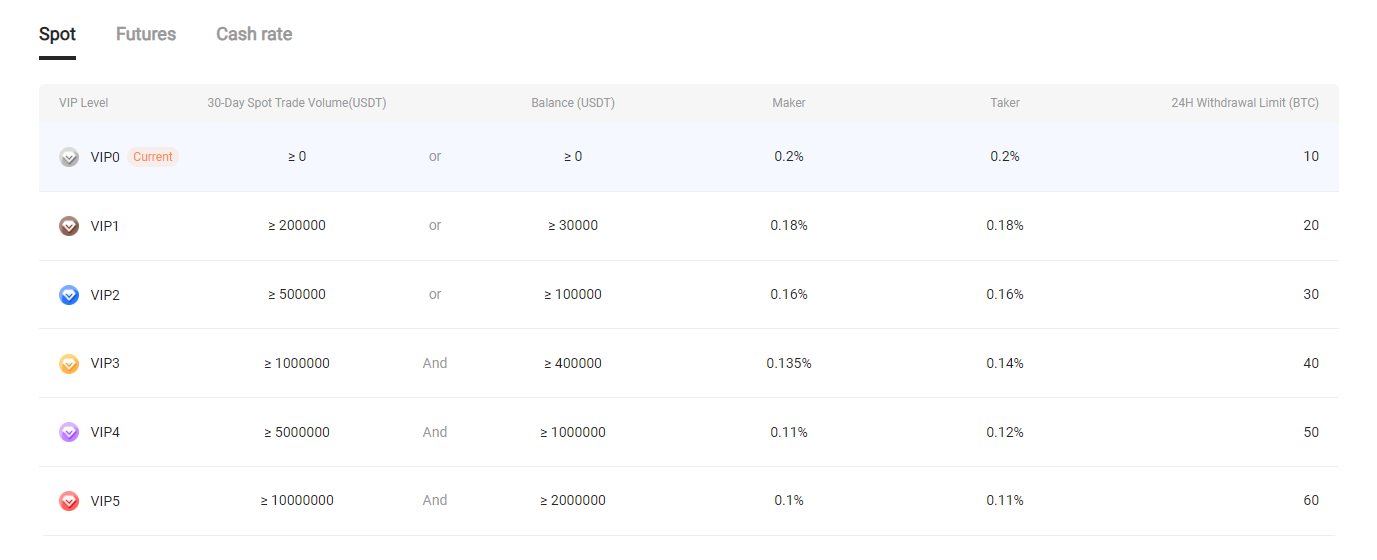Click the blue VIP2 badge icon
Image resolution: width=1377 pixels, height=560 pixels.
pos(69,295)
